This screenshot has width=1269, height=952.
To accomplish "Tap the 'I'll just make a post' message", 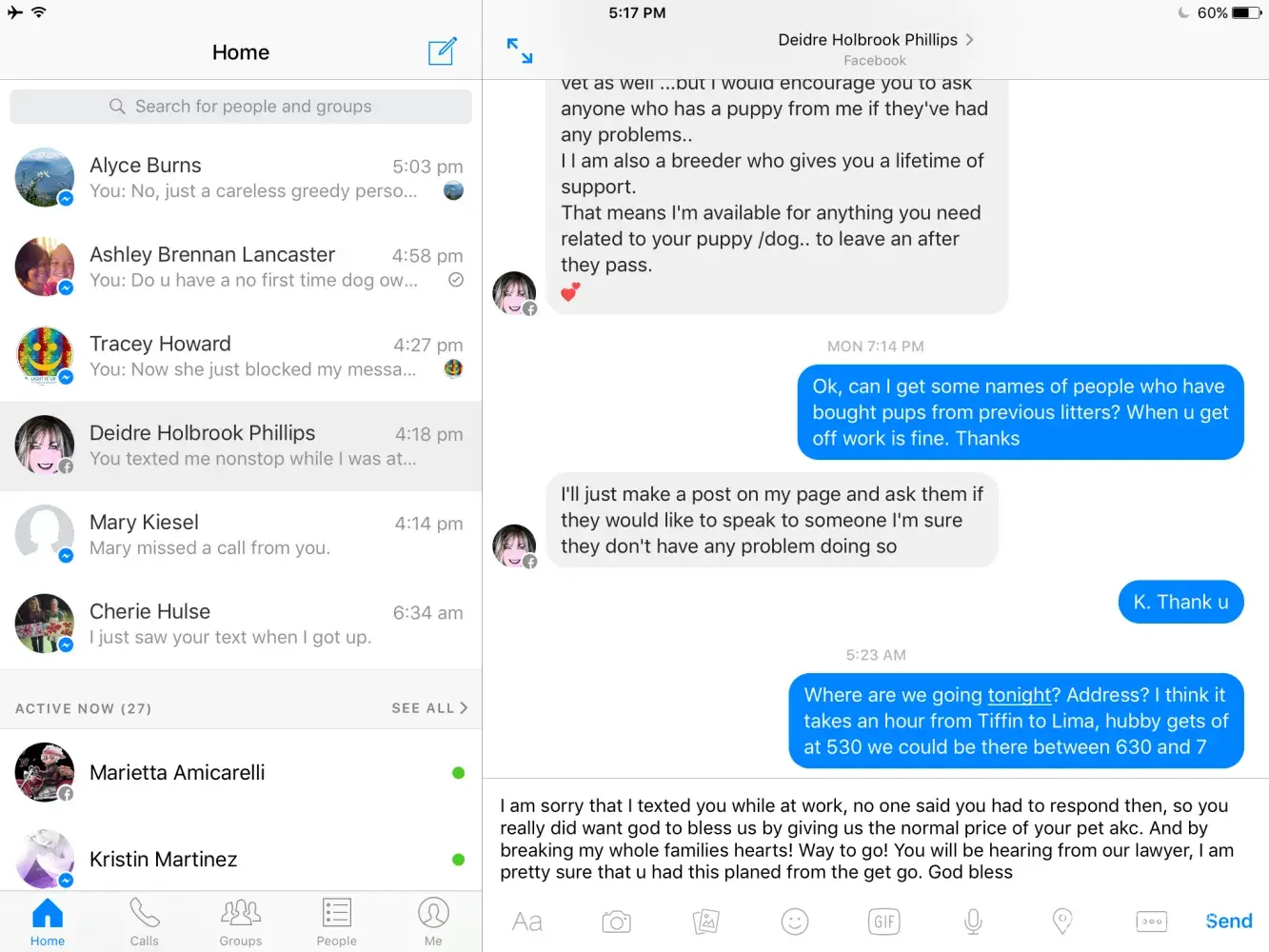I will 772,520.
